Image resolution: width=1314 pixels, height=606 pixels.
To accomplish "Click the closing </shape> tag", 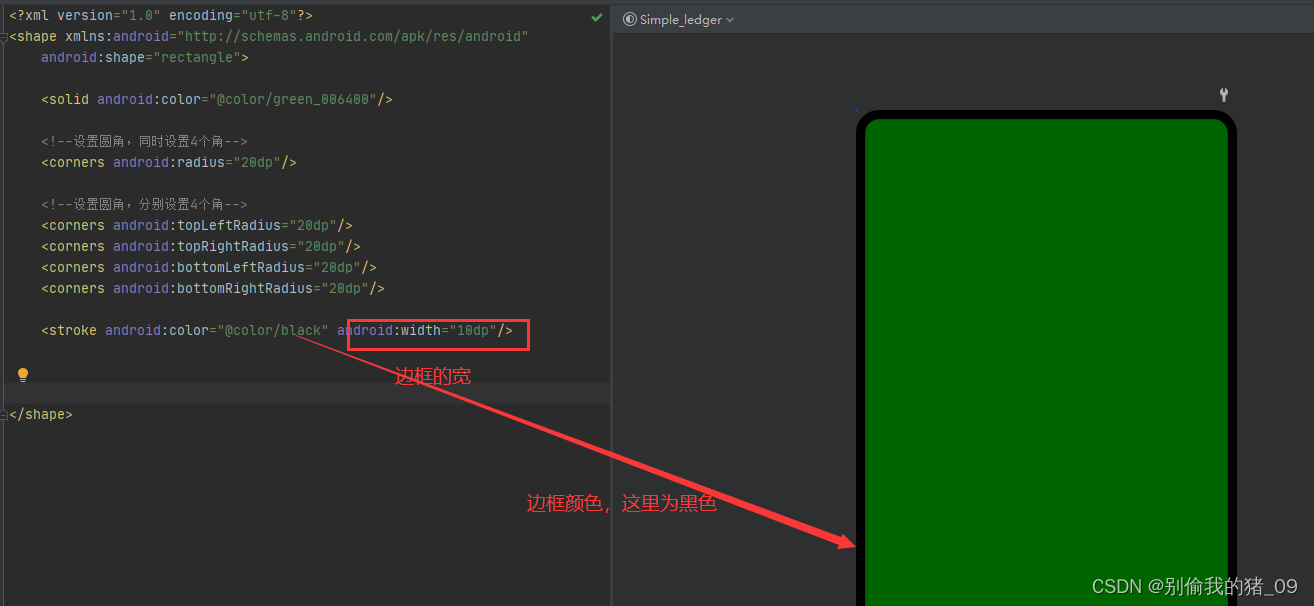I will (x=41, y=414).
